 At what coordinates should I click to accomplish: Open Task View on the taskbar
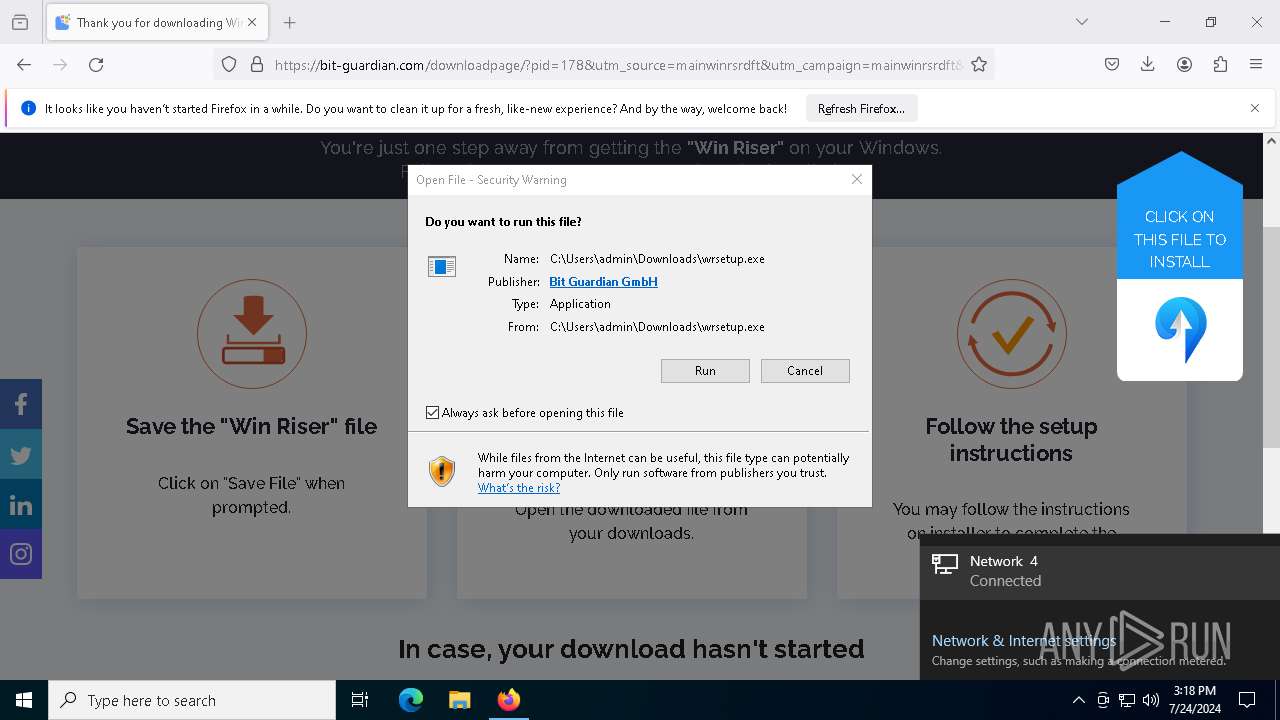pos(360,700)
